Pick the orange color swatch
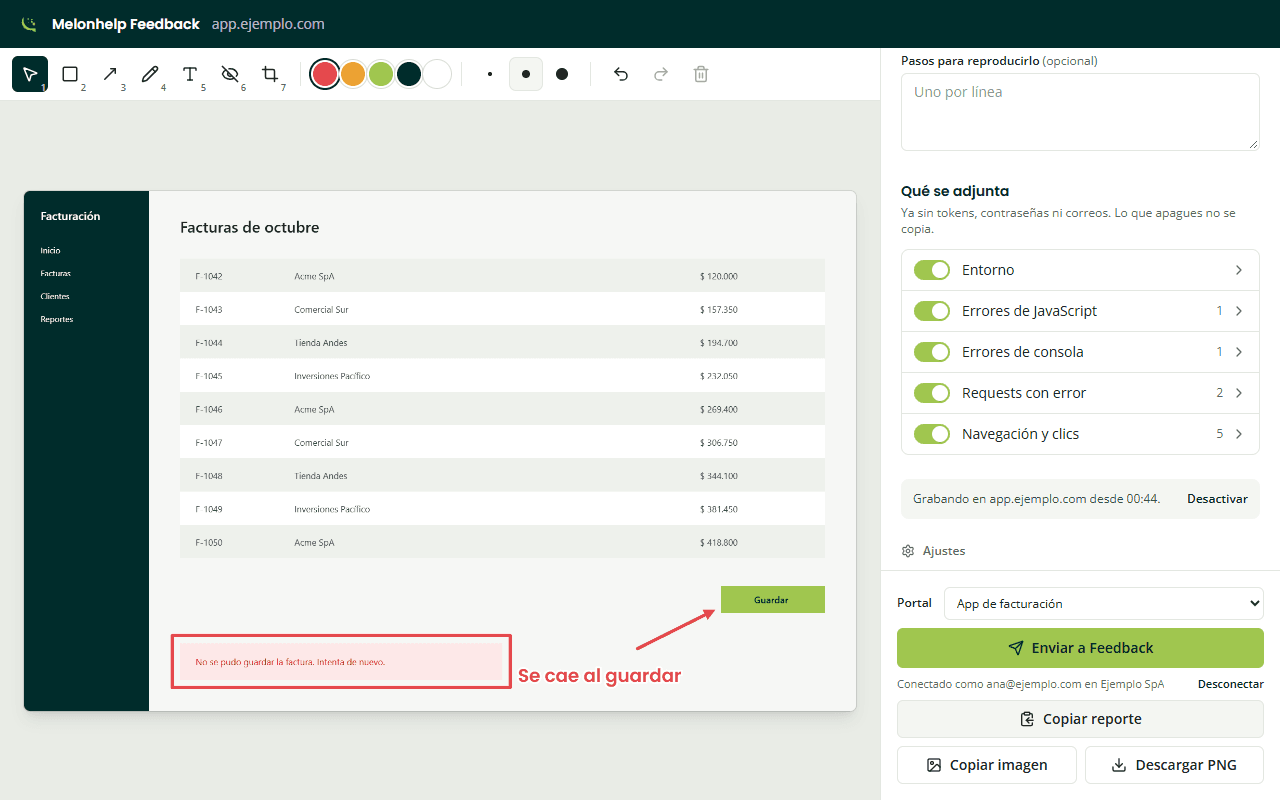 352,74
